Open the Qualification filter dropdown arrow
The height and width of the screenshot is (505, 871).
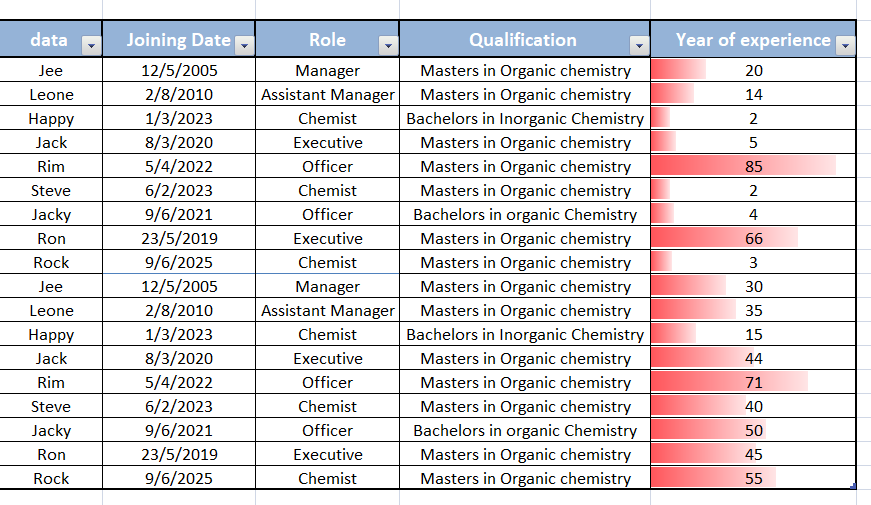tap(639, 45)
